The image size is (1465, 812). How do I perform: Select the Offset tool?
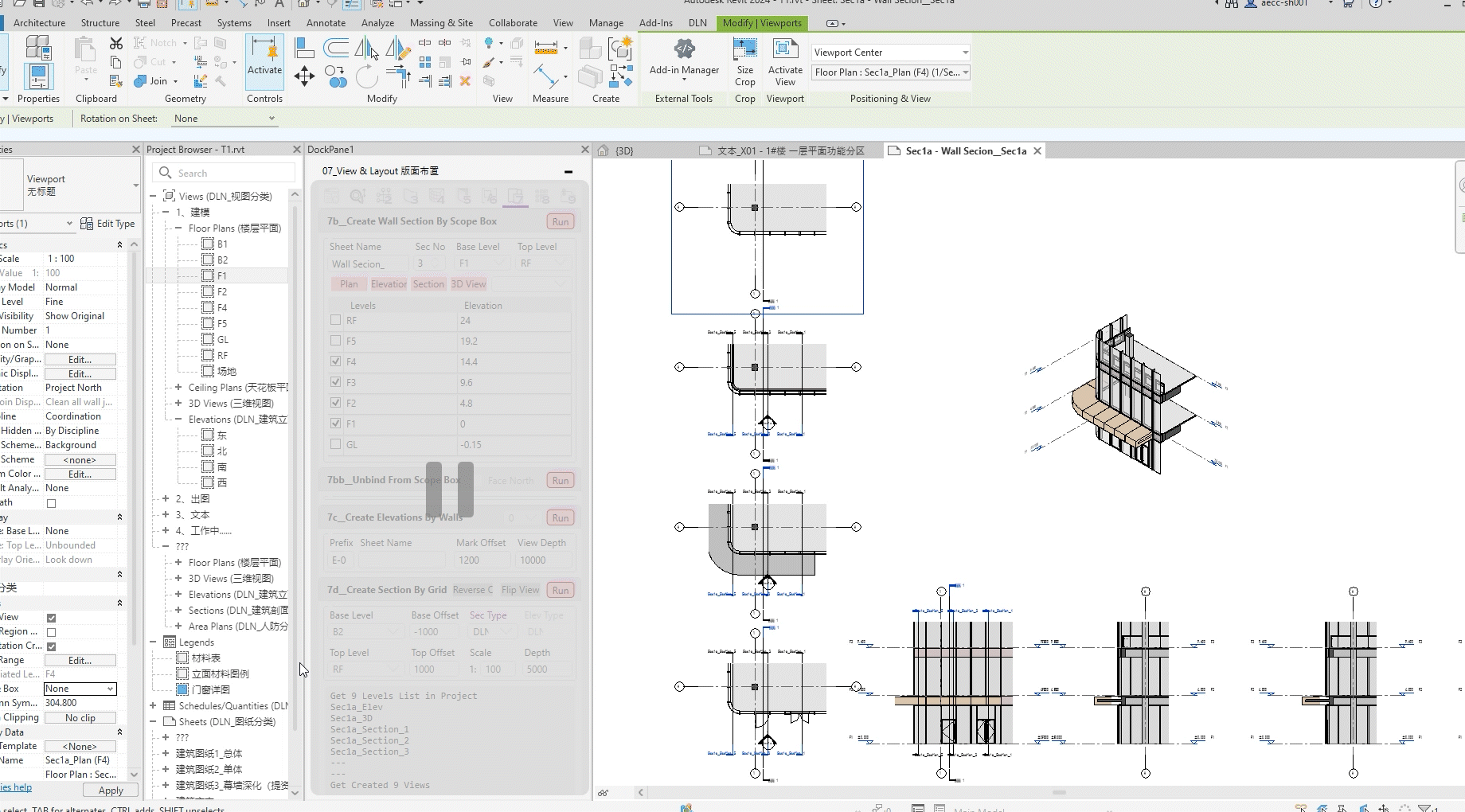336,48
